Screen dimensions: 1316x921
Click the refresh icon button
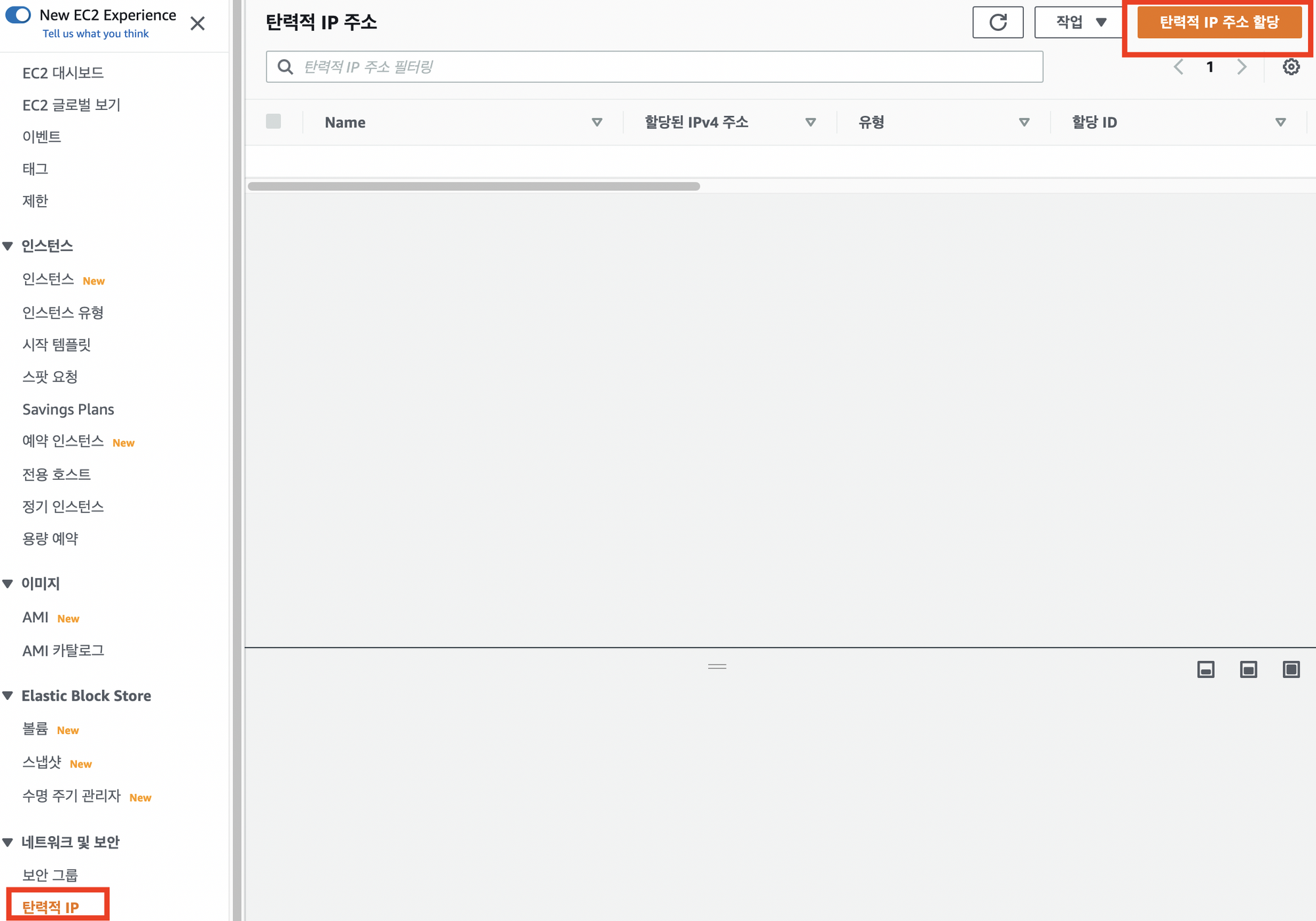tap(998, 22)
